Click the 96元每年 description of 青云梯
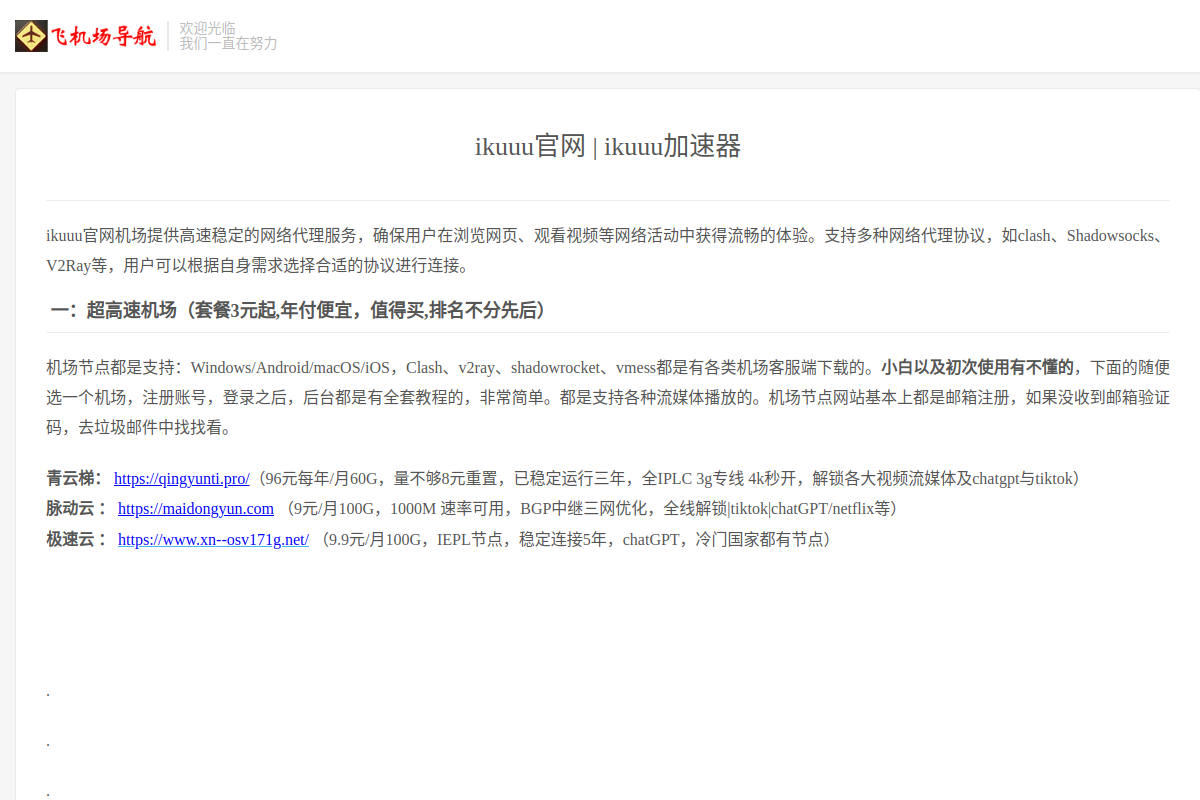This screenshot has width=1200, height=800. (668, 479)
